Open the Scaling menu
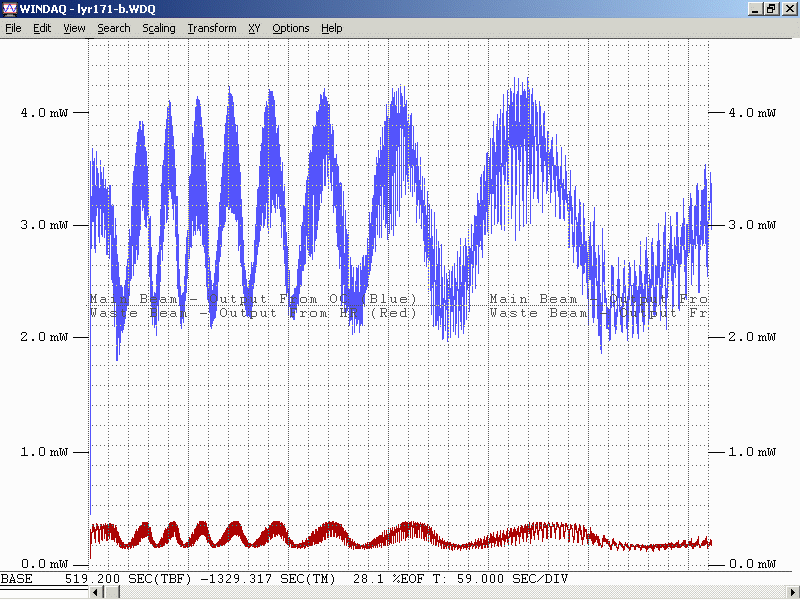 [158, 28]
